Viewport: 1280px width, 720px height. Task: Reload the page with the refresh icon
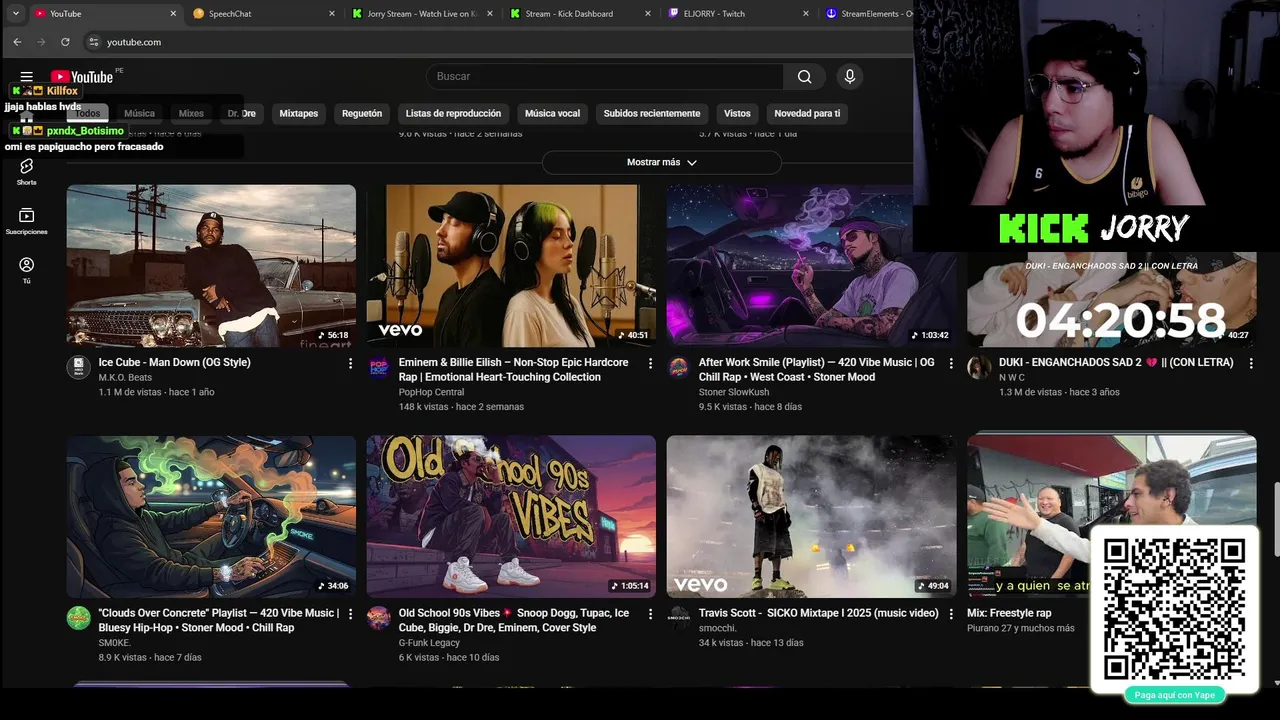coord(65,42)
